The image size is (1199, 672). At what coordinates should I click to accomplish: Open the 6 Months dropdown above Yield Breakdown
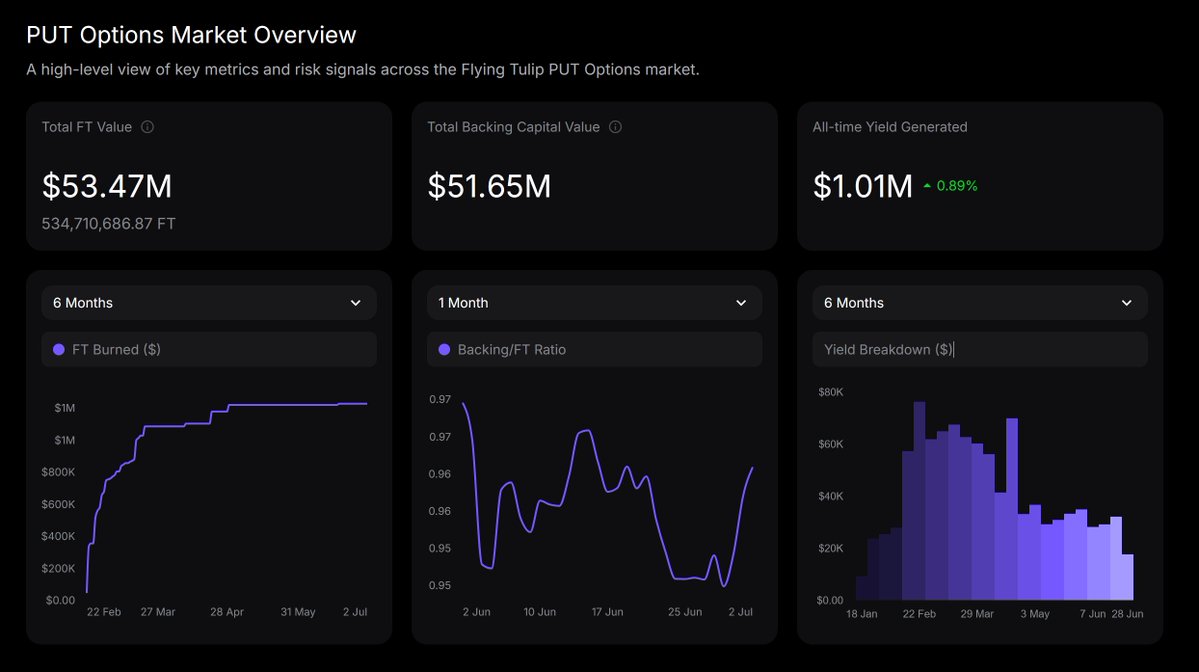(x=980, y=303)
